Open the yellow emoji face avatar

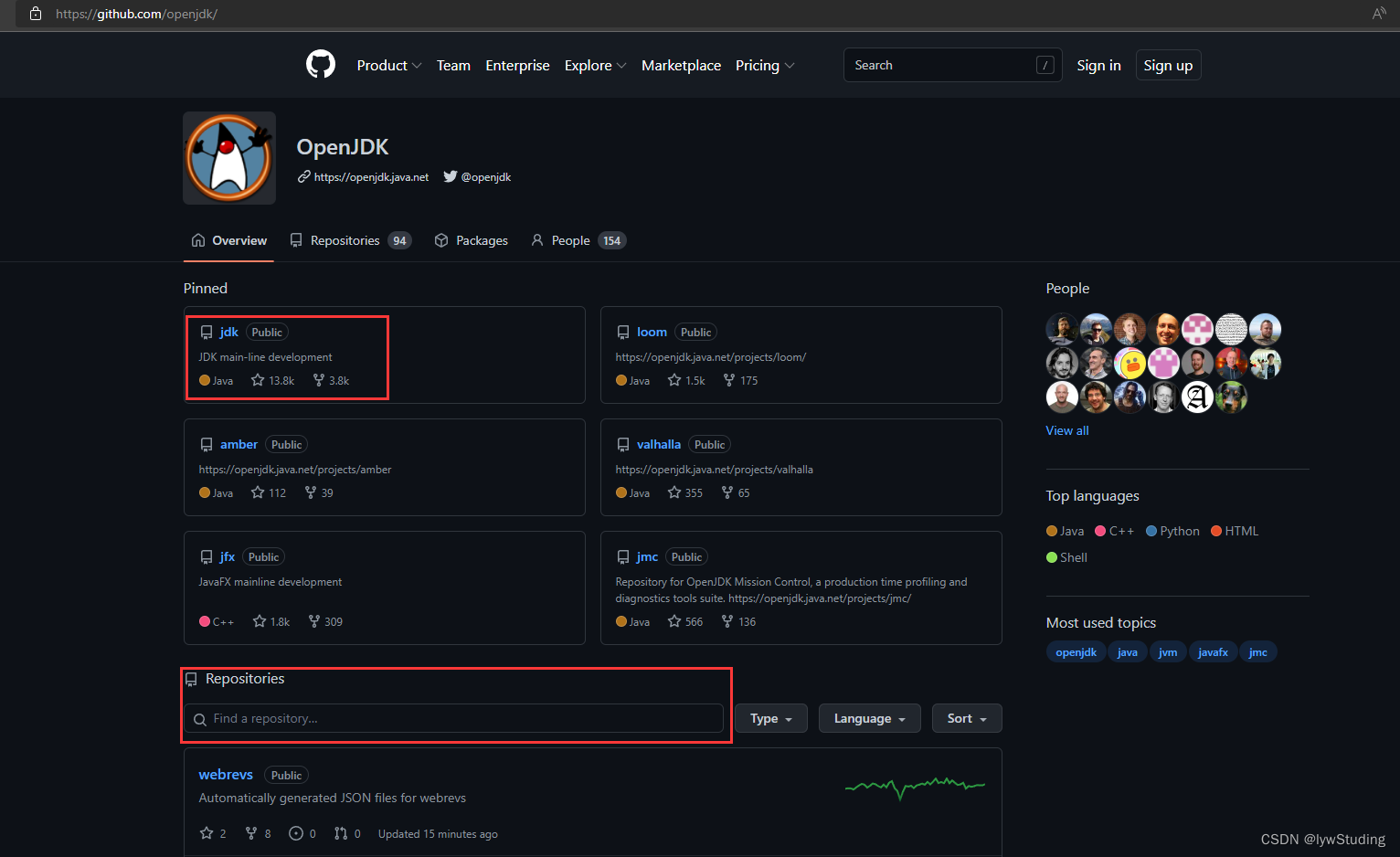pos(1130,363)
